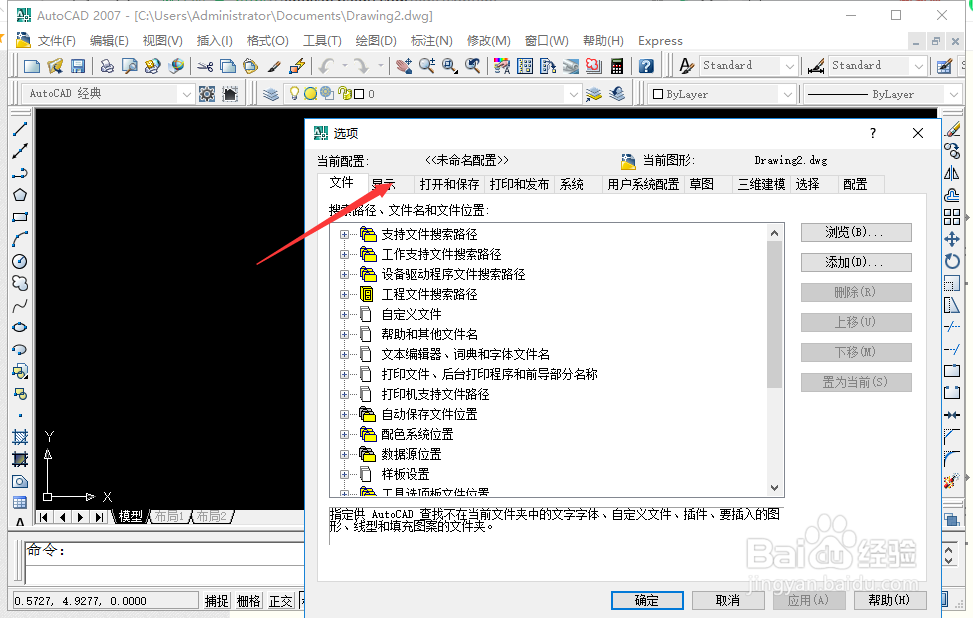Viewport: 973px width, 618px height.
Task: Click the 添加(D)... button
Action: [856, 262]
